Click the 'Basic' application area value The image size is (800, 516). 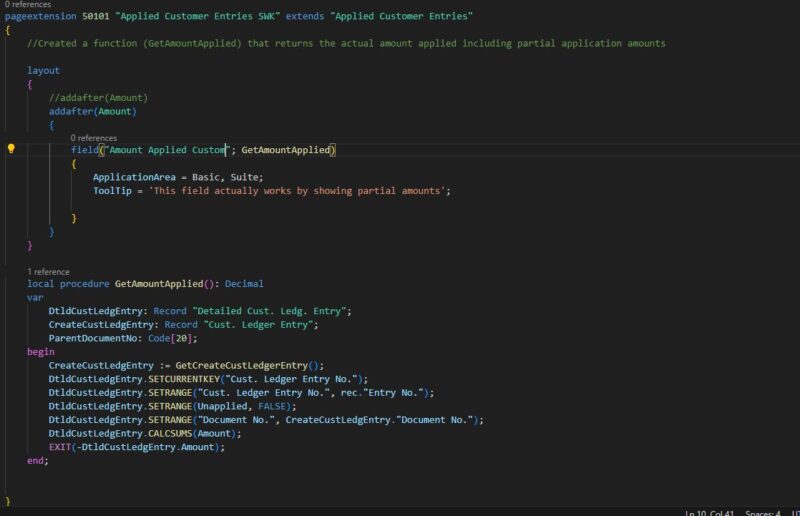coord(206,177)
